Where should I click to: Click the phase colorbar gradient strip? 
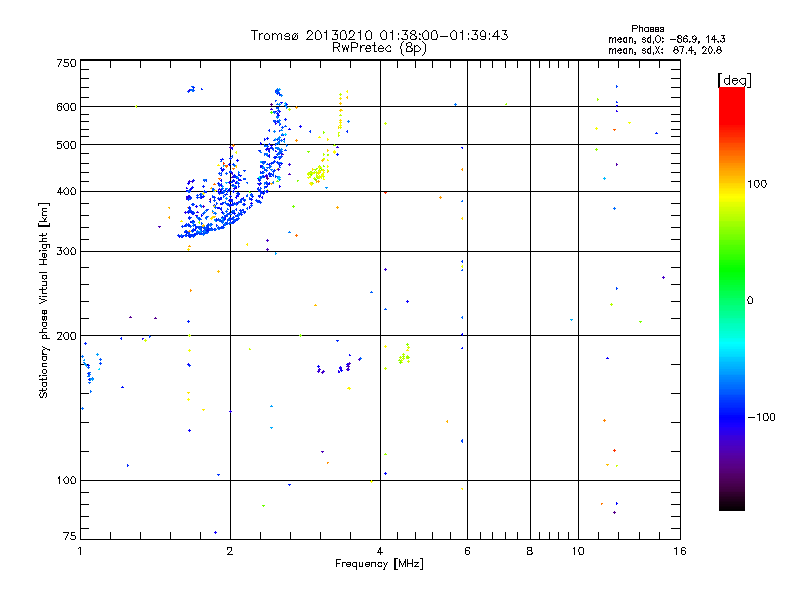[732, 299]
